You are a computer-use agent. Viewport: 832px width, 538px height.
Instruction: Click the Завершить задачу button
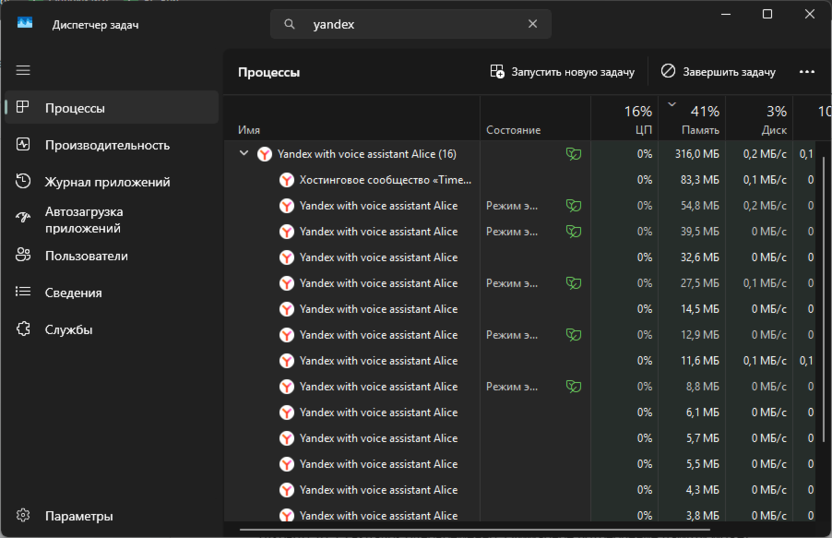point(718,72)
